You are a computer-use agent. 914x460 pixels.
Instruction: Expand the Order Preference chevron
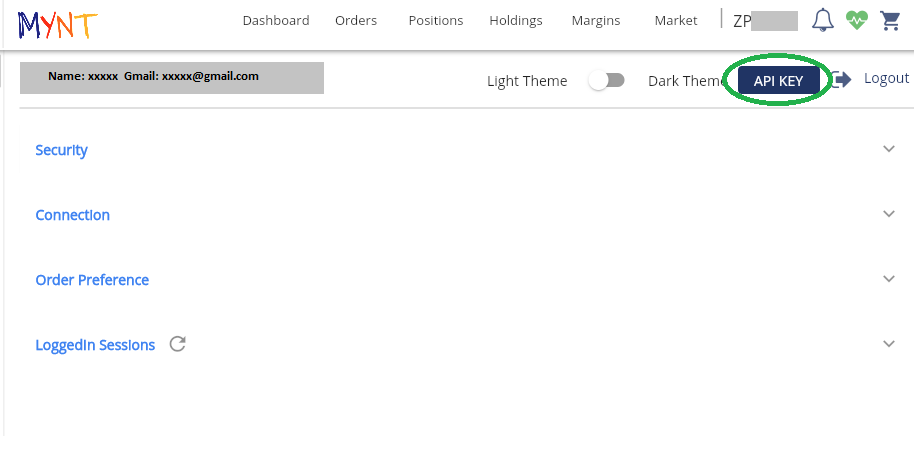888,279
